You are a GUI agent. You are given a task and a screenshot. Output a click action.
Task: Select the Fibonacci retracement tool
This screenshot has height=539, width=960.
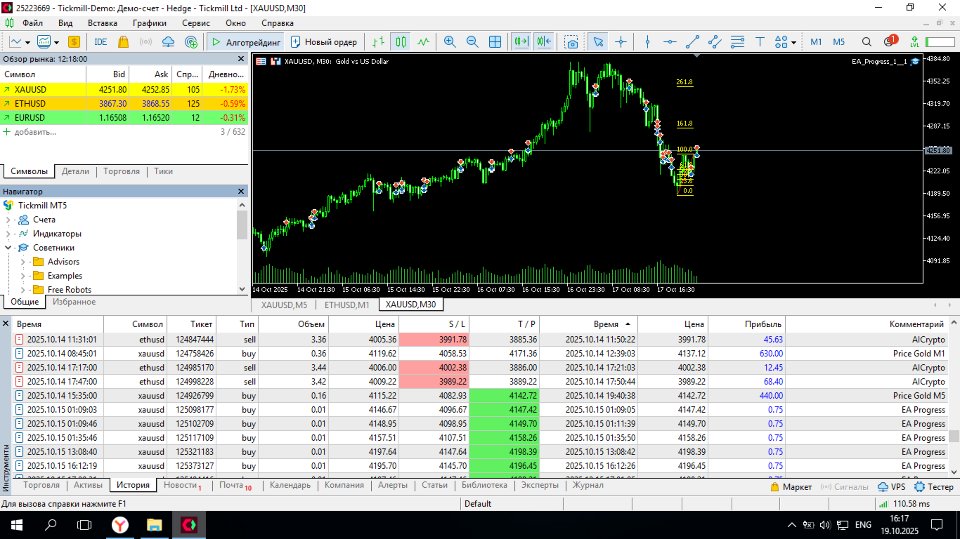737,42
